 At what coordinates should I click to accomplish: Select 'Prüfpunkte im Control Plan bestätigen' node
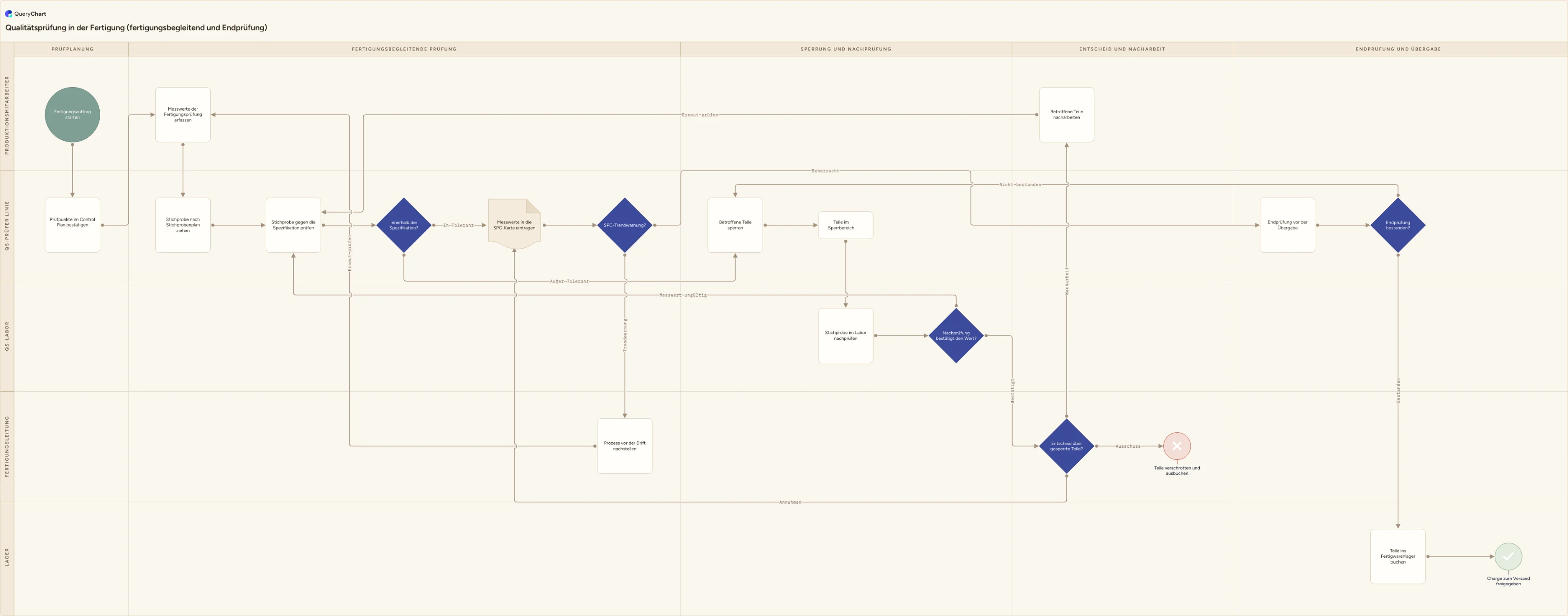pyautogui.click(x=73, y=225)
